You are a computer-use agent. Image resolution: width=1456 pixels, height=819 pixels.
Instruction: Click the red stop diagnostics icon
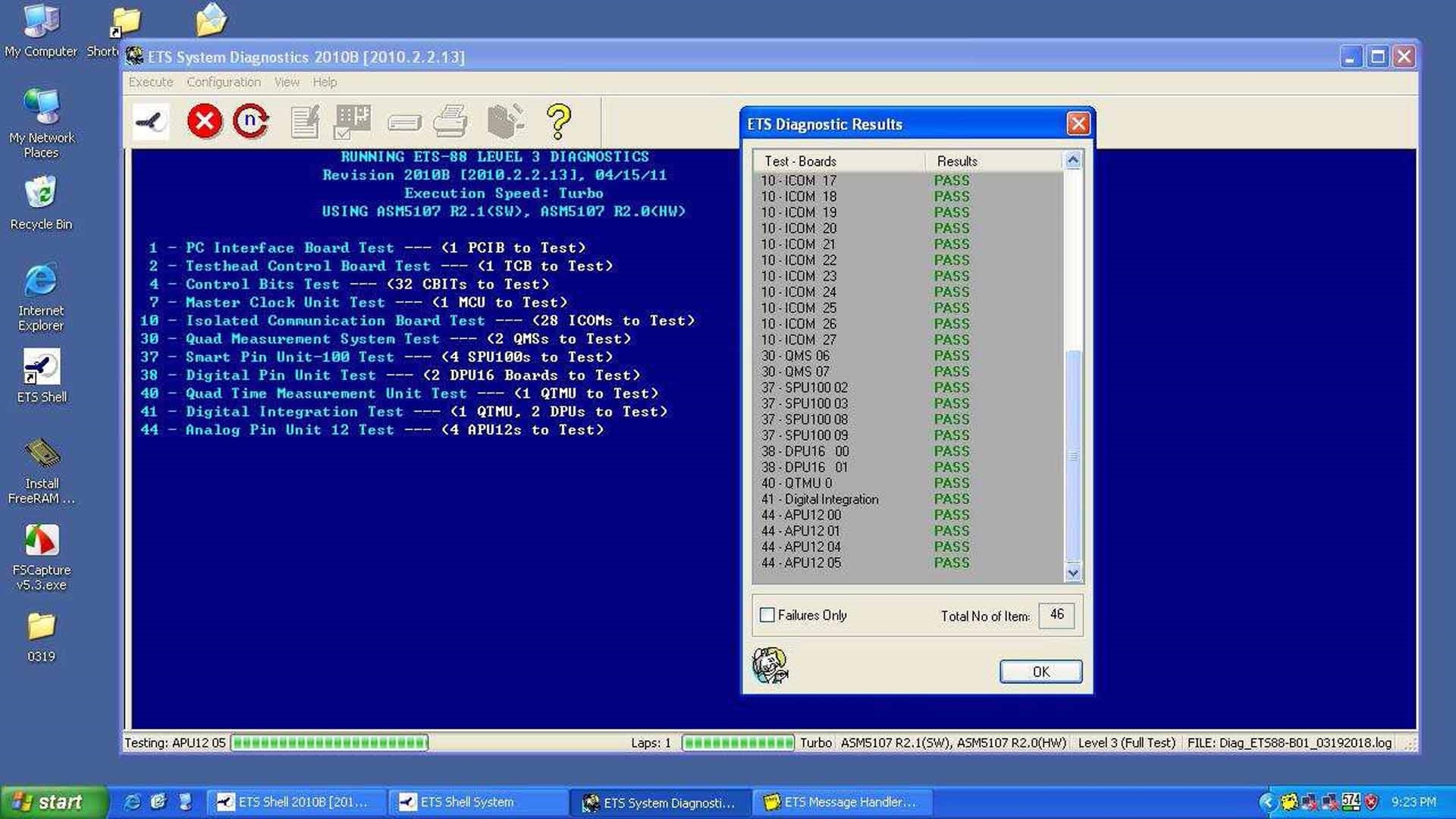coord(205,121)
